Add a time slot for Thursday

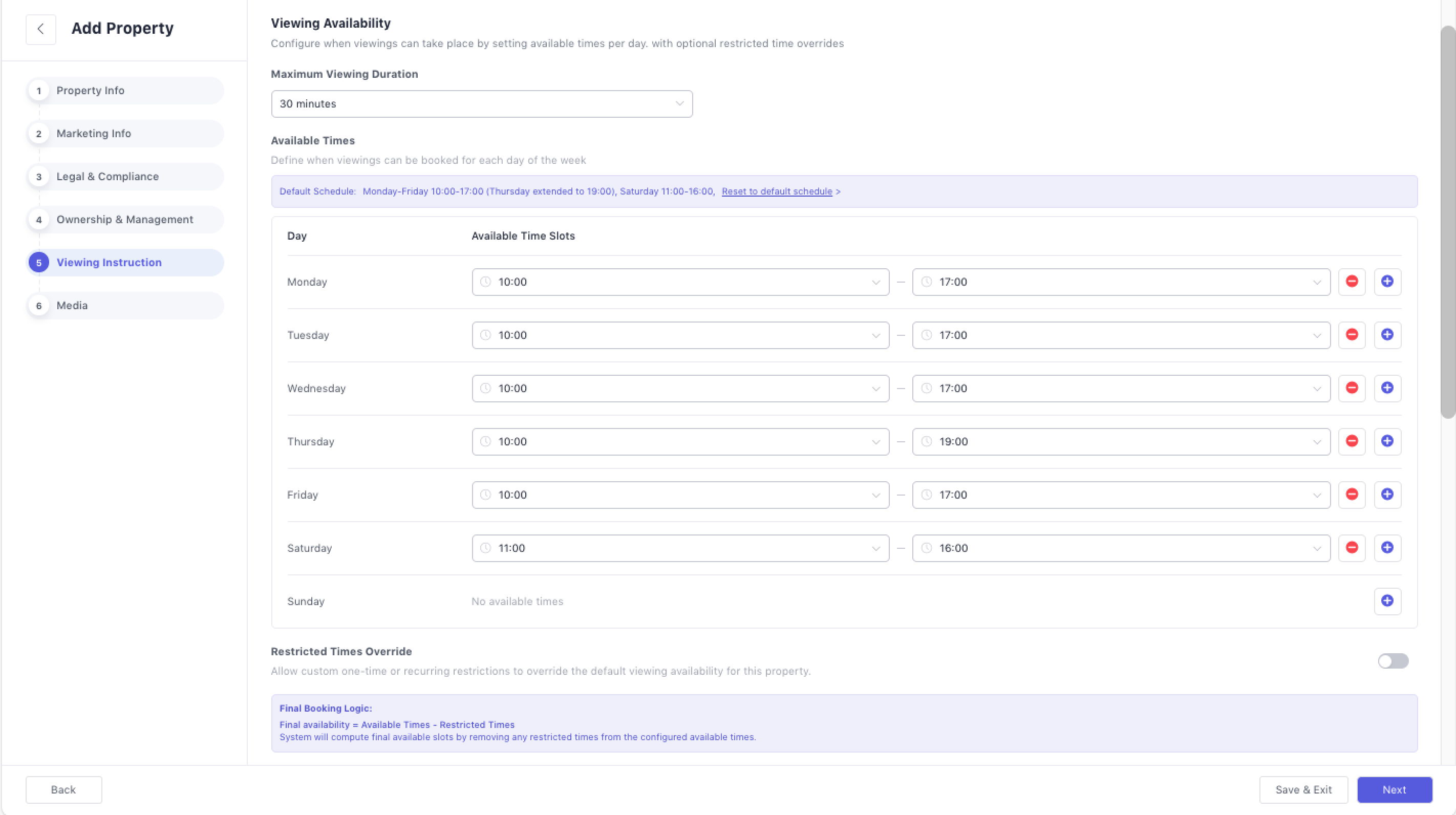[1387, 441]
